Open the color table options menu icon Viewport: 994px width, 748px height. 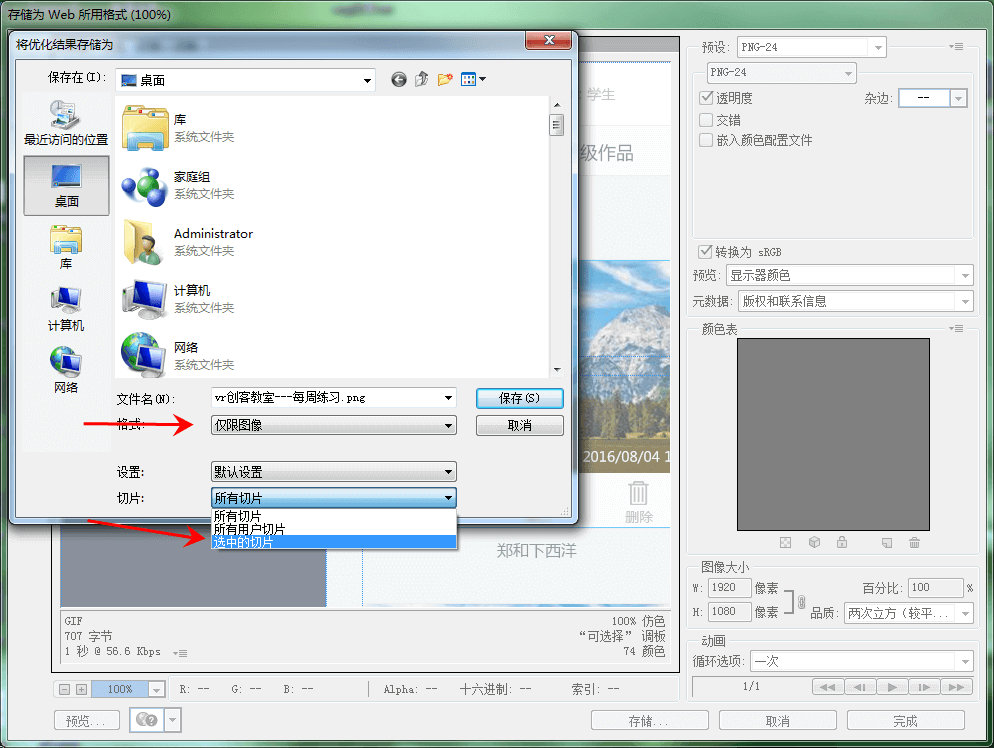click(957, 328)
